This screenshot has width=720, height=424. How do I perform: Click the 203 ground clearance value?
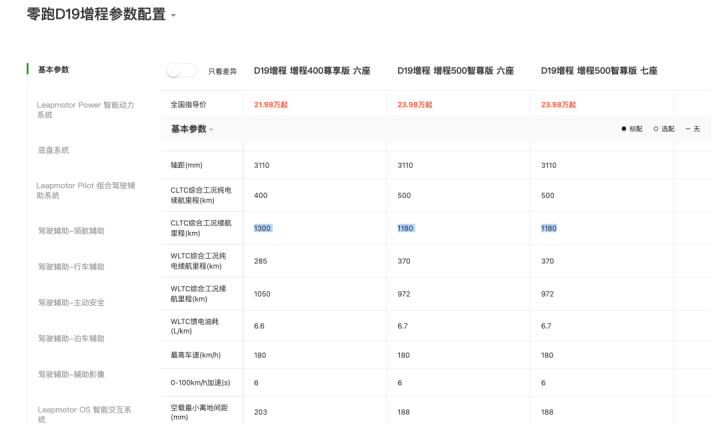pos(260,412)
